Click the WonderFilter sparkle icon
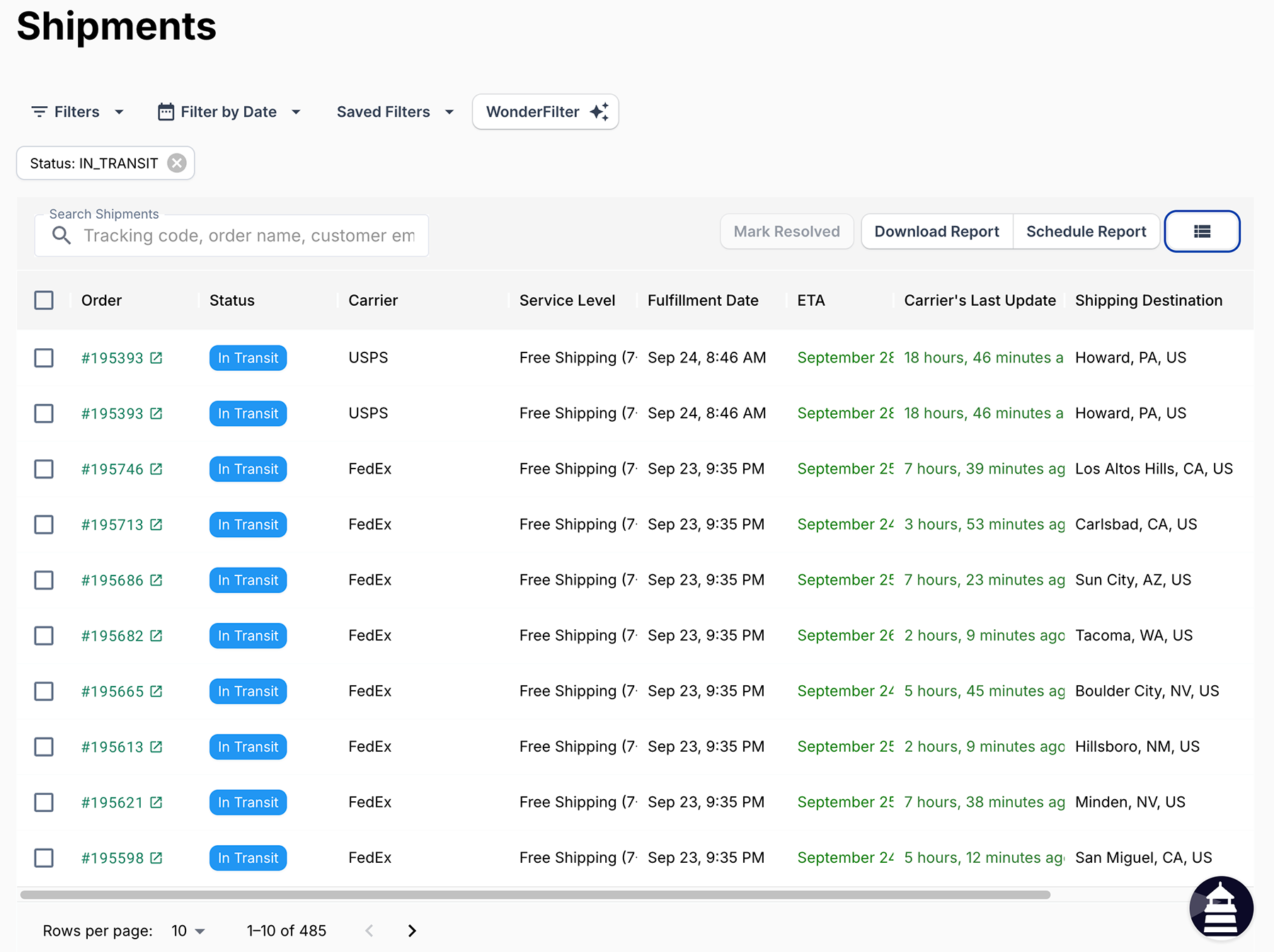The height and width of the screenshot is (952, 1274). click(599, 112)
